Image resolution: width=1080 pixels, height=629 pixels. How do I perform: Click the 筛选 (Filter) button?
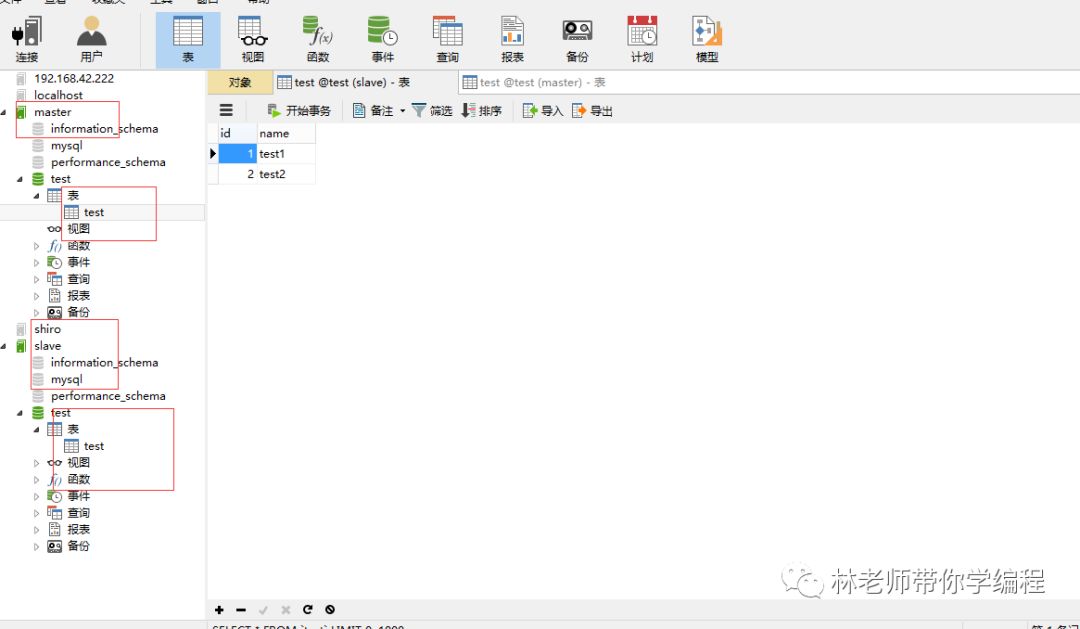click(432, 111)
